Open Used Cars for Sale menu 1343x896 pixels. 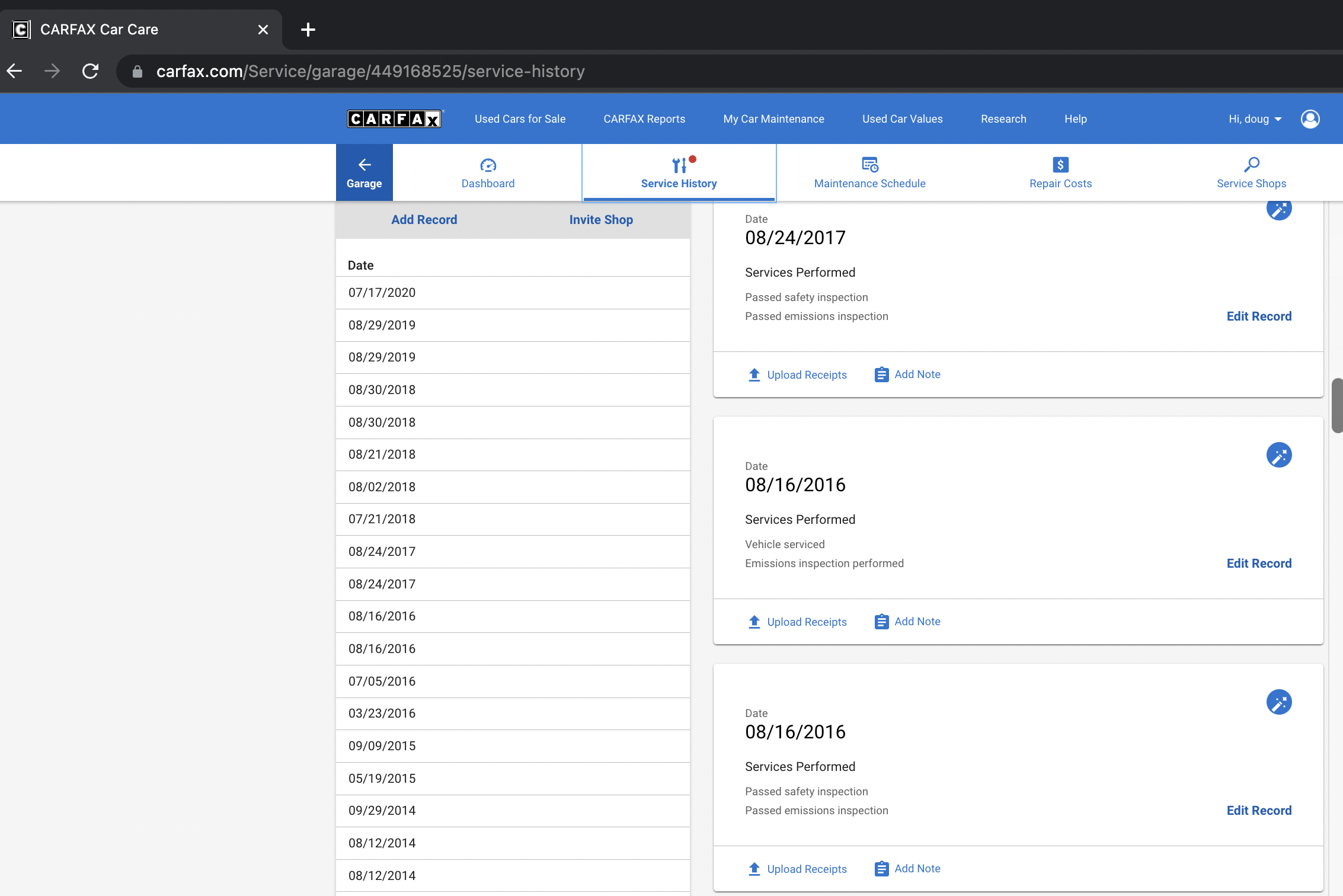(520, 119)
